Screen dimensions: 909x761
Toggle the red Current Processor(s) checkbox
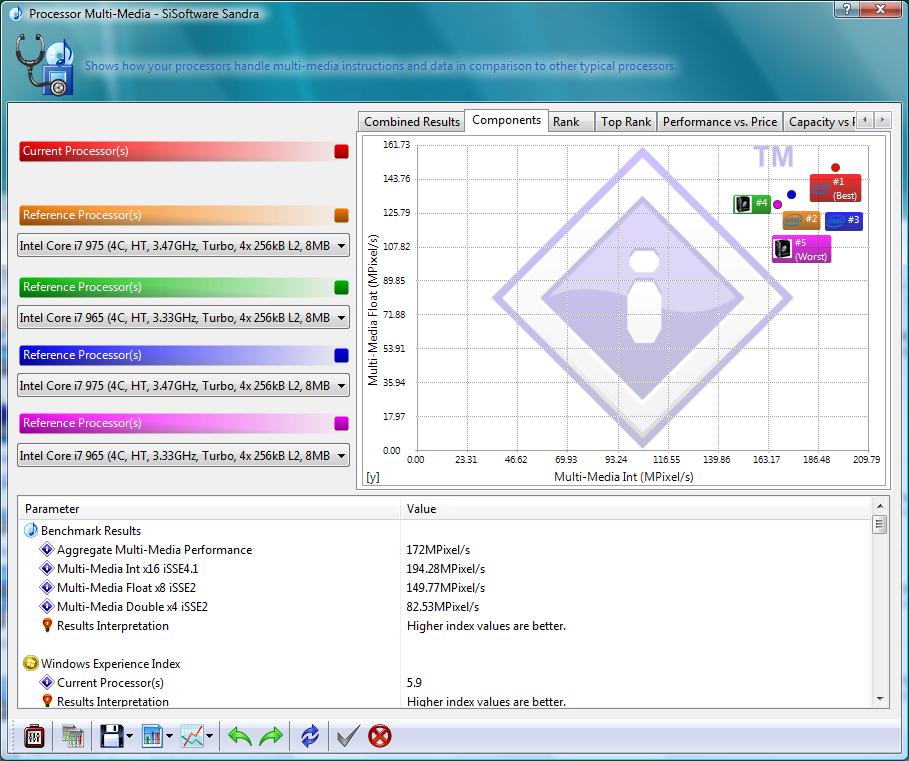tap(341, 152)
